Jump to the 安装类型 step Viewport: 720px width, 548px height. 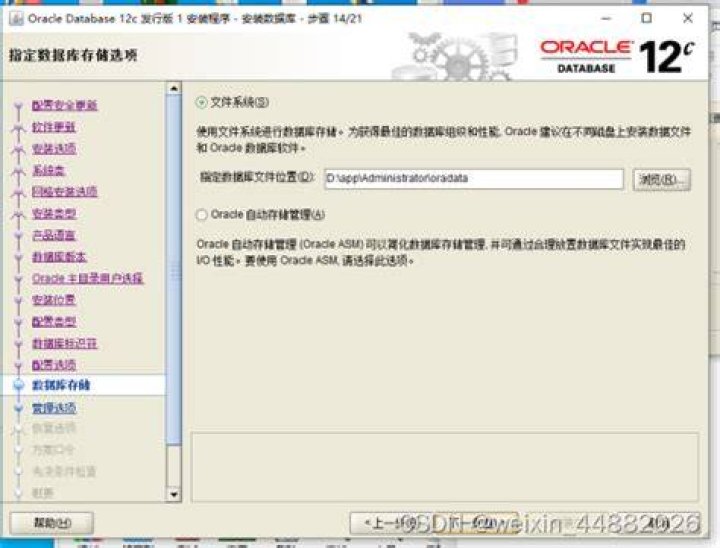click(x=54, y=213)
